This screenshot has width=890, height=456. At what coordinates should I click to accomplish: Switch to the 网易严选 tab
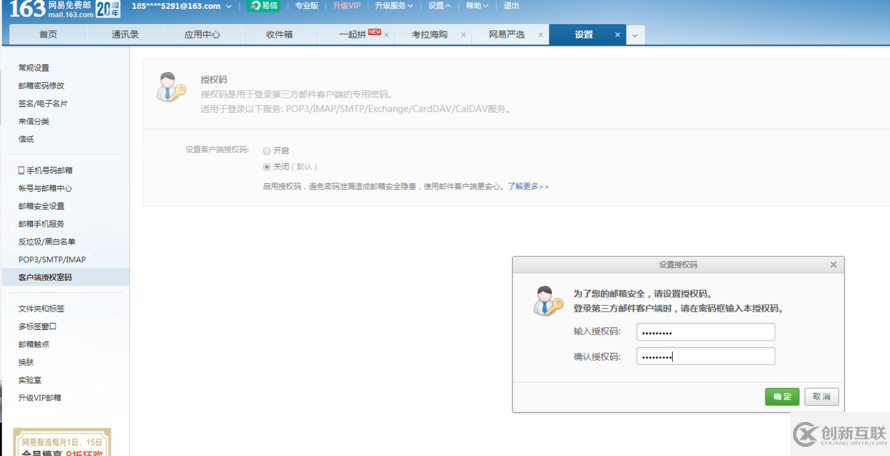[x=507, y=35]
